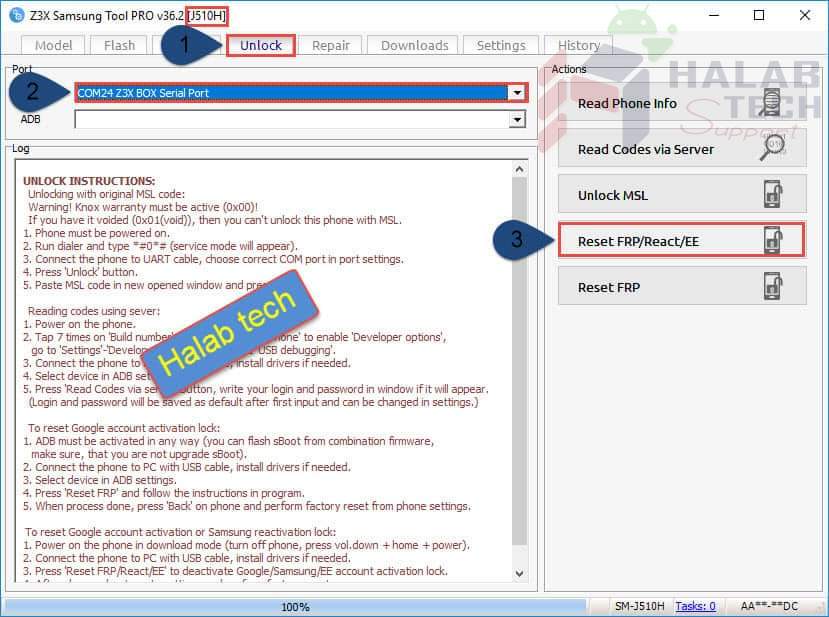Click the Z3X app icon in title bar
The width and height of the screenshot is (829, 617).
click(16, 15)
